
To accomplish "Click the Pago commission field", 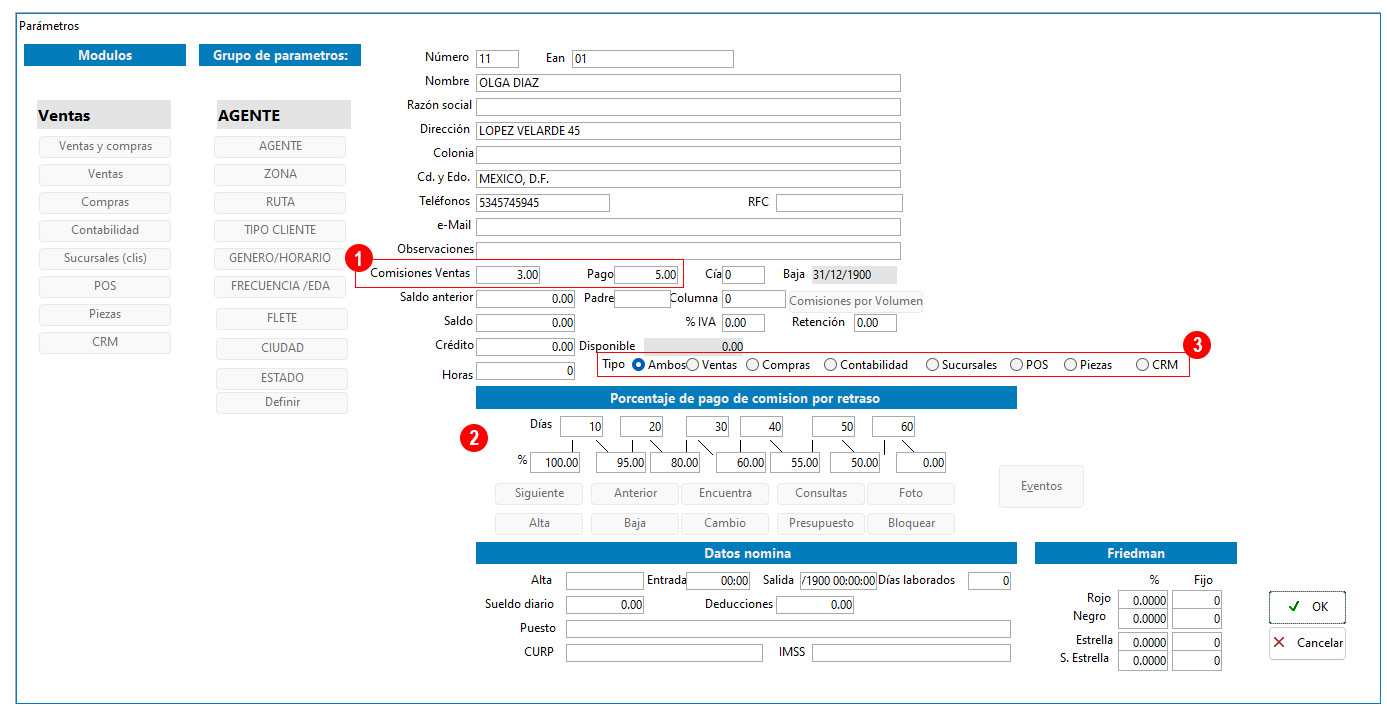I will pos(646,275).
